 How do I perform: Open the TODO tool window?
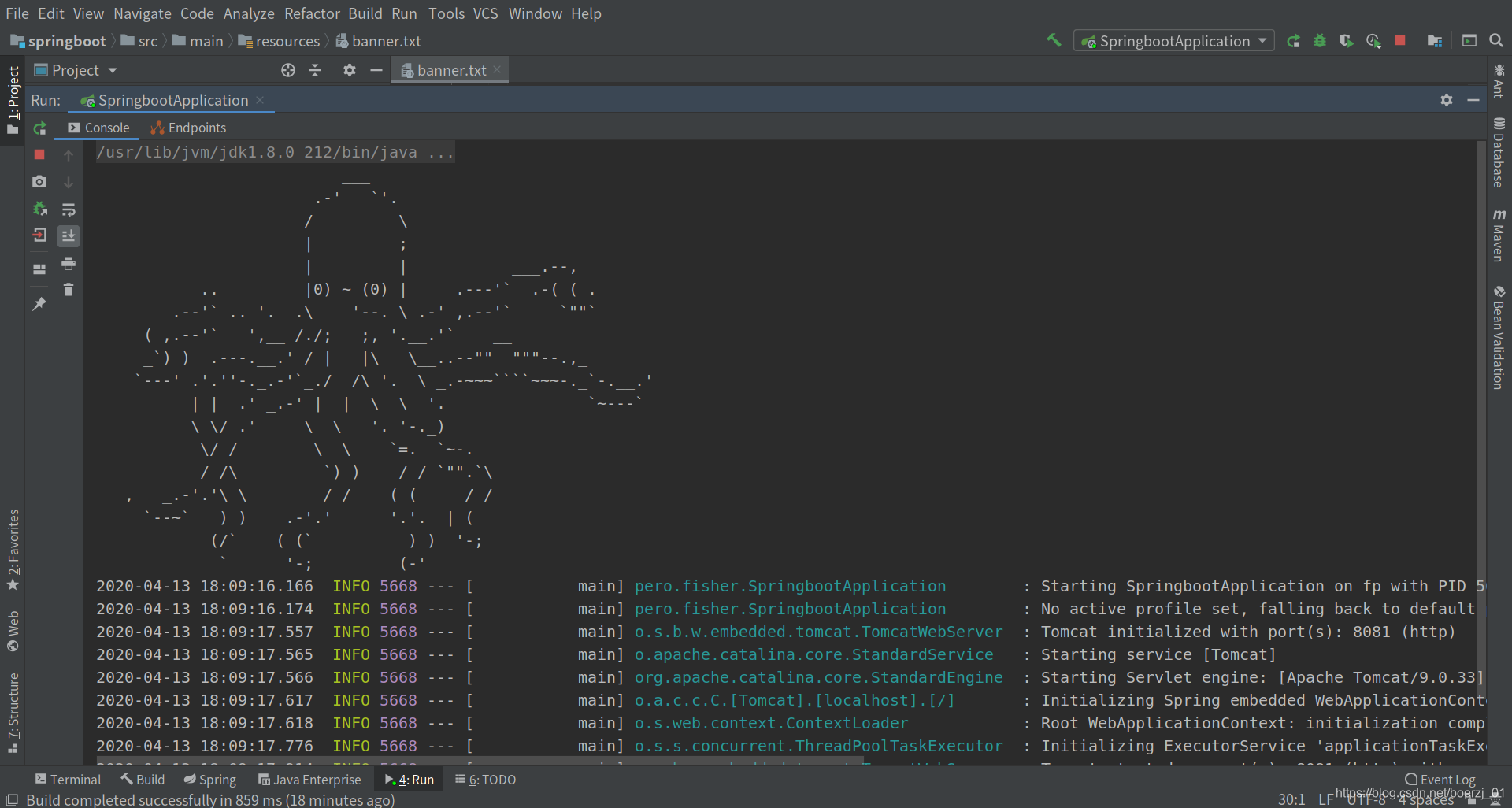485,780
